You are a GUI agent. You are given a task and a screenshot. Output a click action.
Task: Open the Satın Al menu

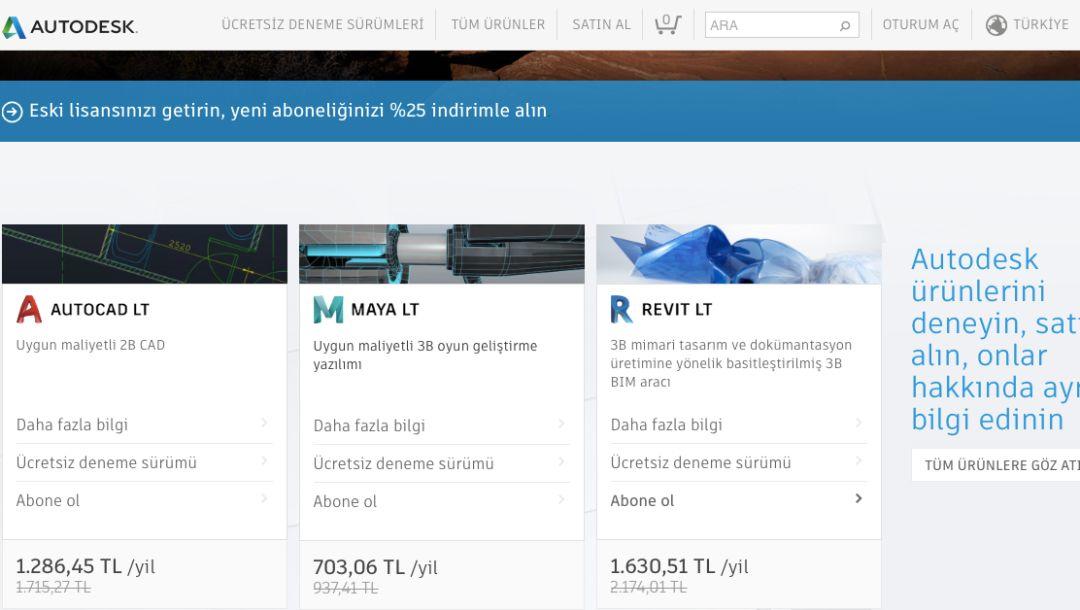[601, 25]
